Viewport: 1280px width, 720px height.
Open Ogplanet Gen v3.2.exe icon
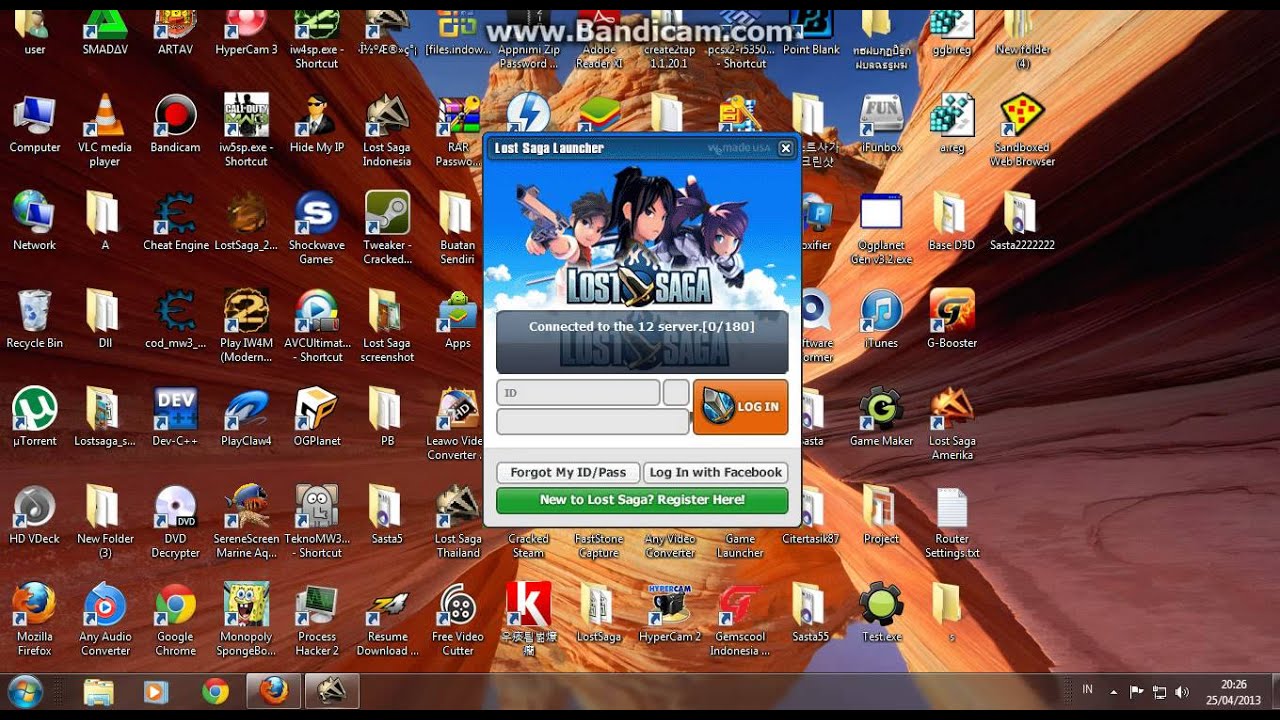click(881, 229)
